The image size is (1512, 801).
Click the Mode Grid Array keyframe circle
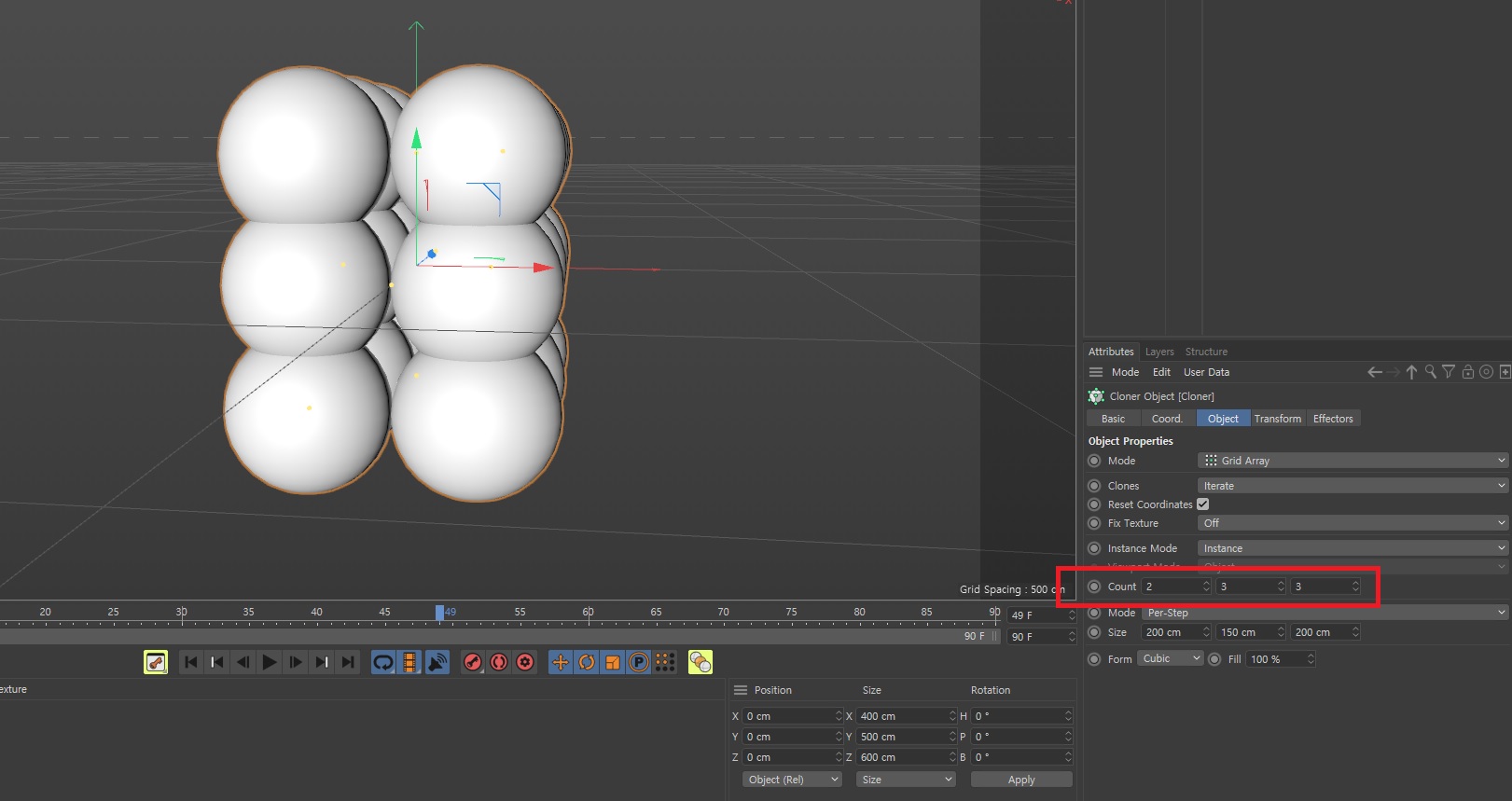pyautogui.click(x=1095, y=461)
